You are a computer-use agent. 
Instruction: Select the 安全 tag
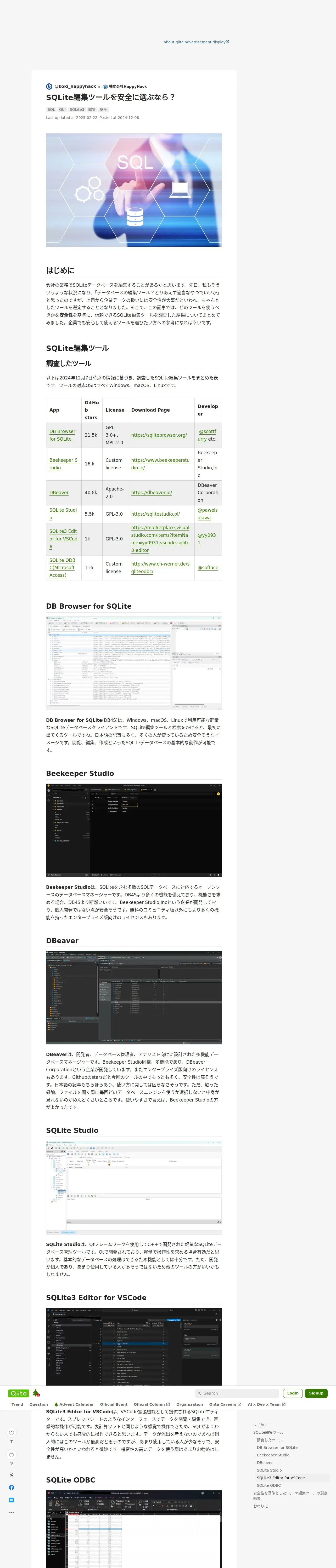click(104, 109)
